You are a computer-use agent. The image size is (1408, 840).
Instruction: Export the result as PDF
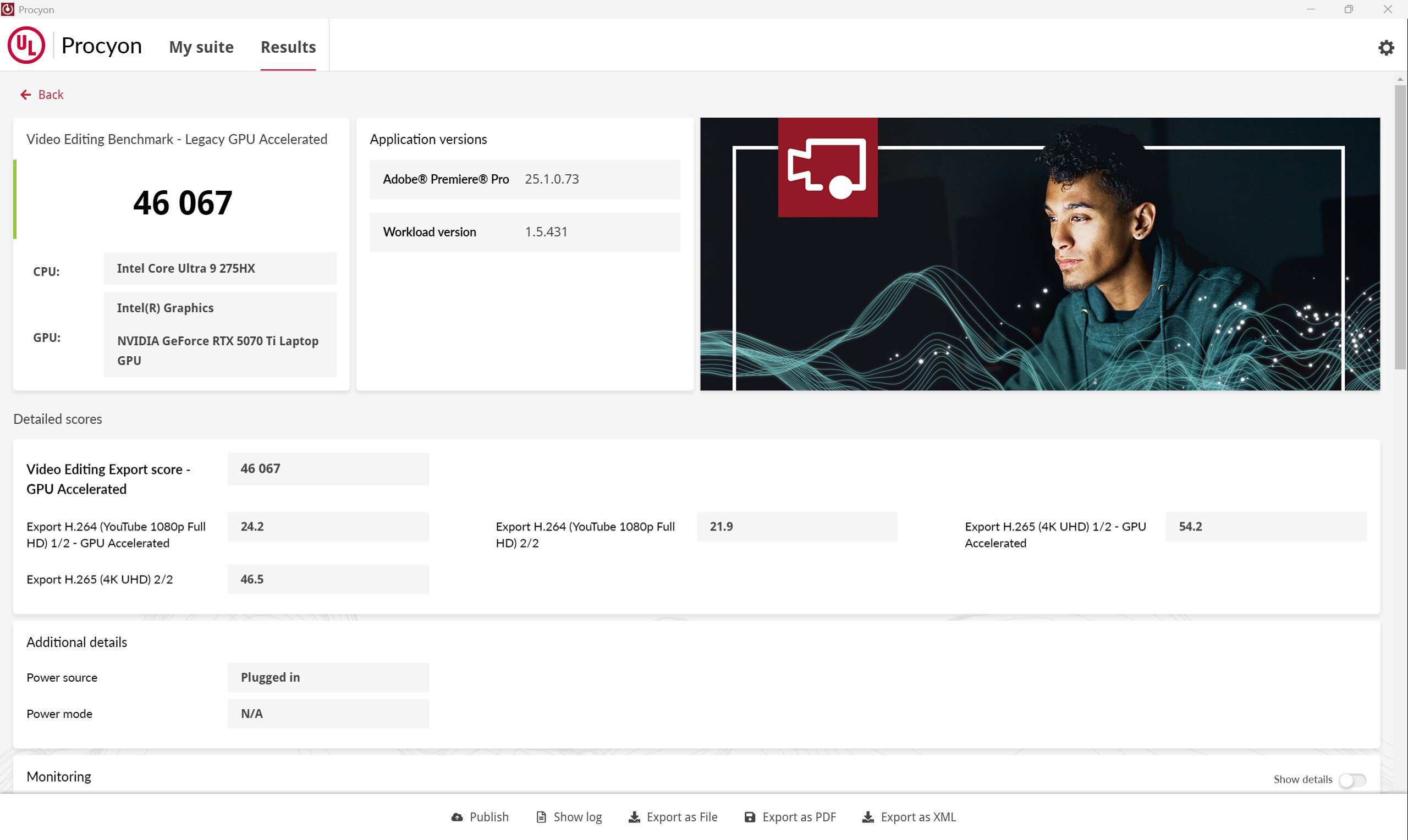[800, 817]
